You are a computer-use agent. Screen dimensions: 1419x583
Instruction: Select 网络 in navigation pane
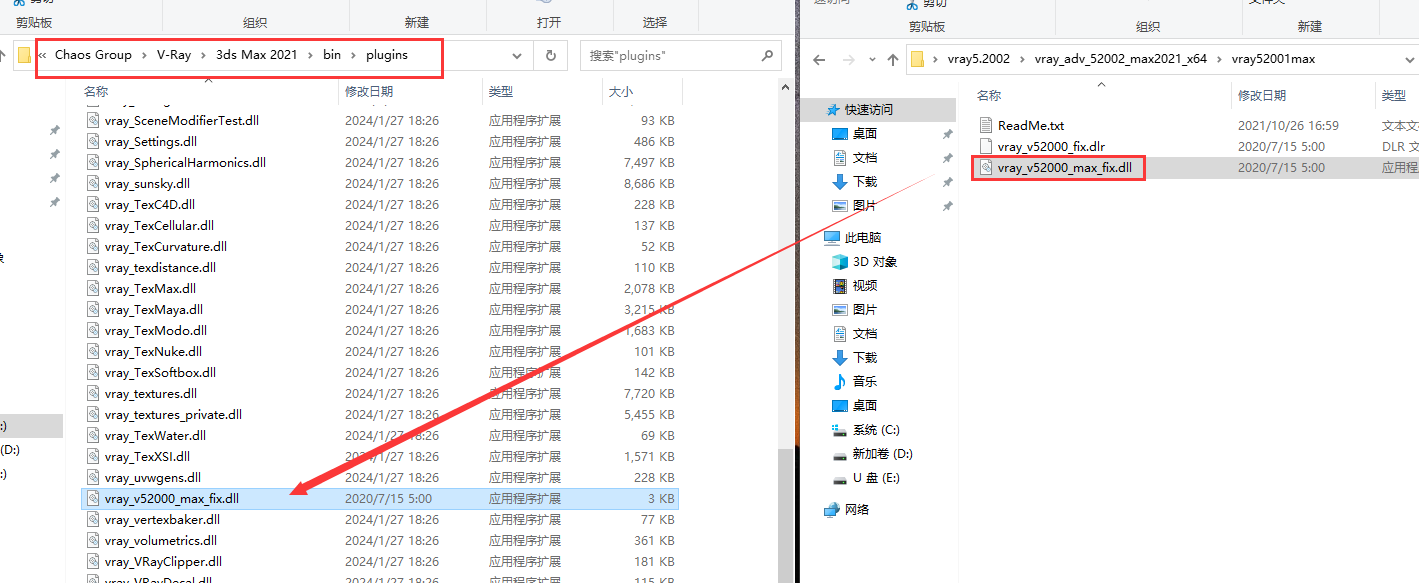click(x=857, y=510)
